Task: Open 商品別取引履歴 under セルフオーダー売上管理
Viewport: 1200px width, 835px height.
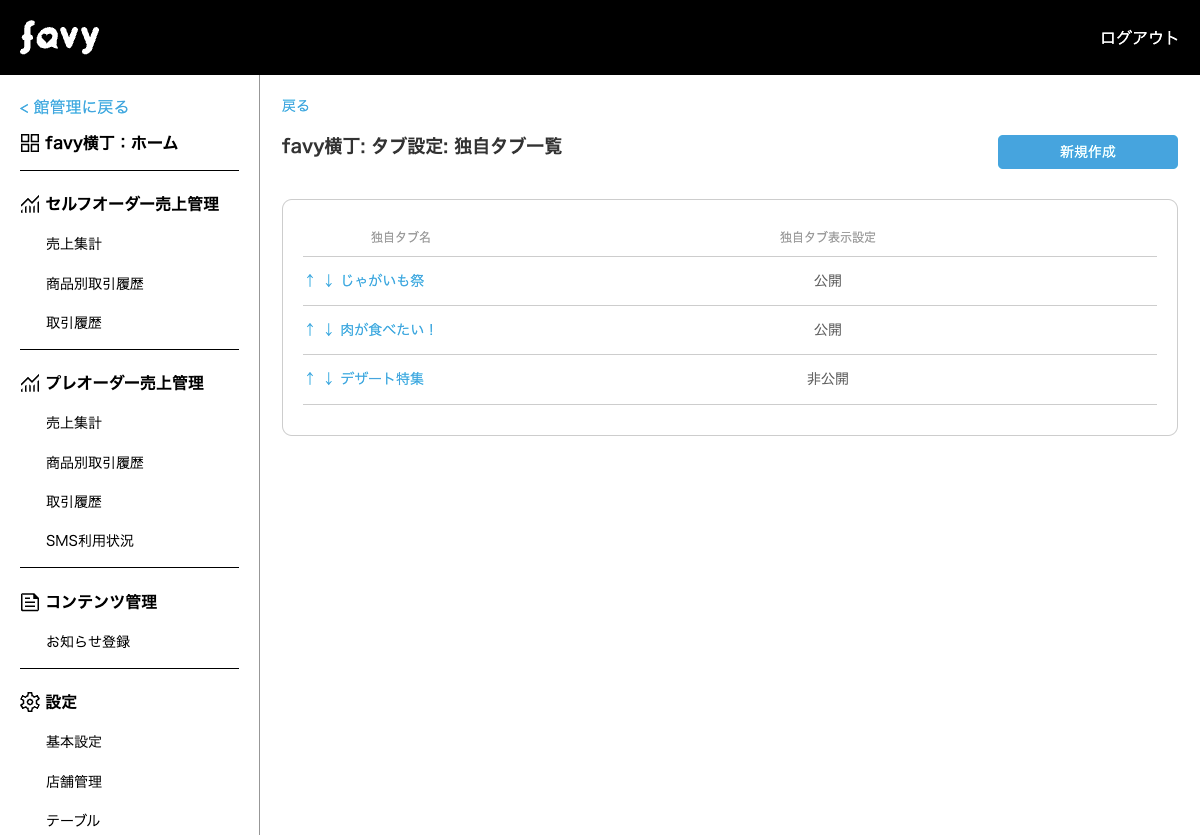Action: coord(95,284)
